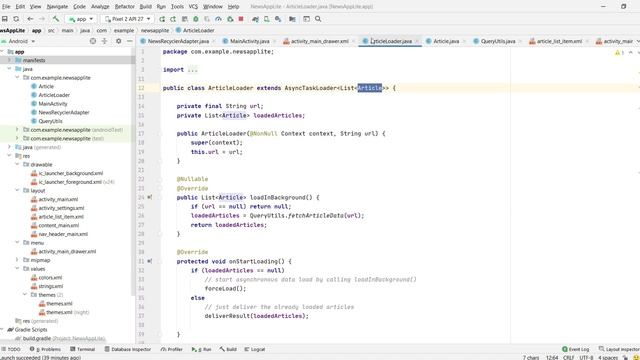Click the Make Project hammer icon
This screenshot has height=360, width=640.
pos(56,19)
